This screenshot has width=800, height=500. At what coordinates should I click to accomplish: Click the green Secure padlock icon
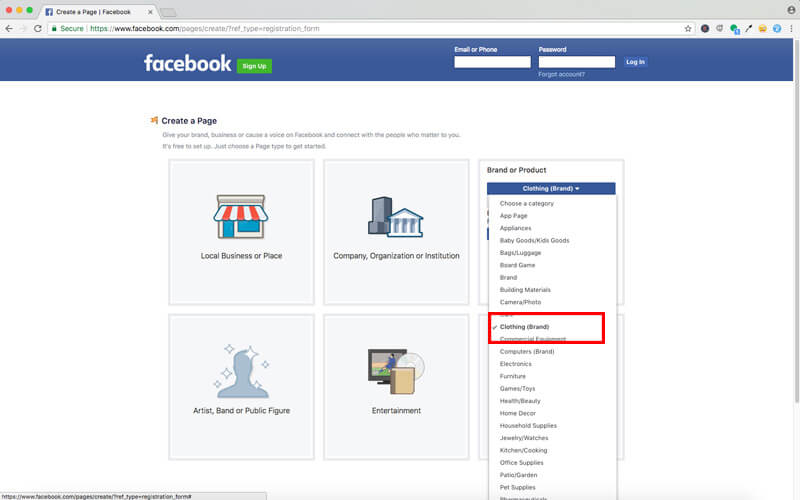(x=54, y=29)
